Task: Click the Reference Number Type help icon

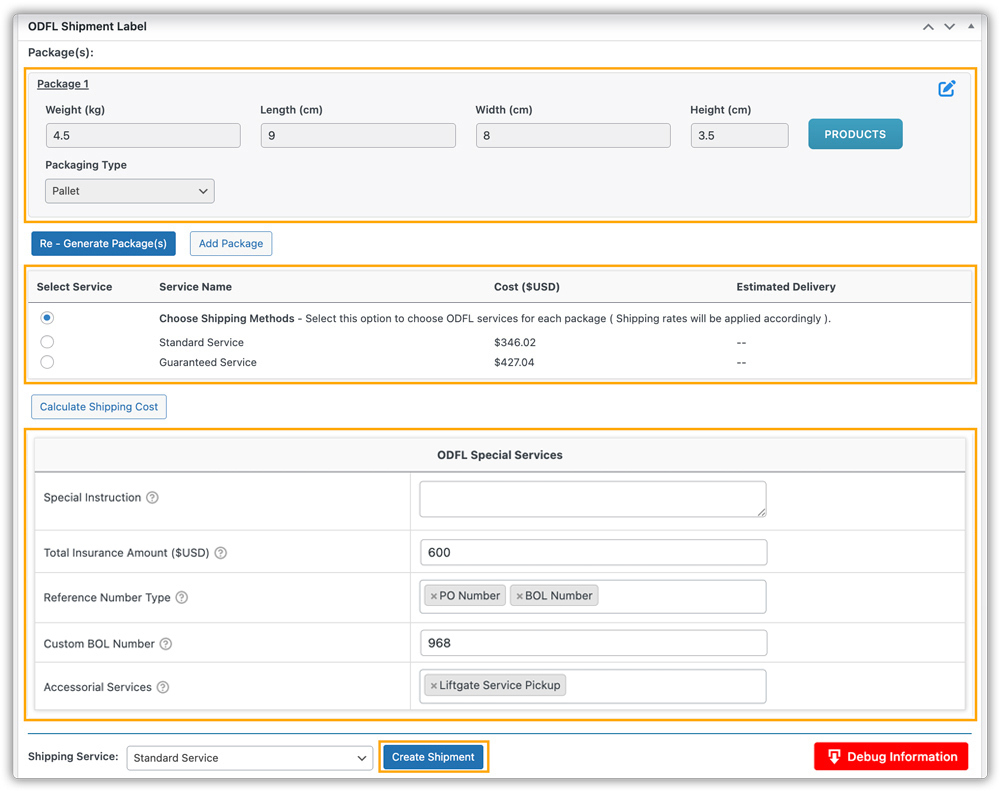Action: tap(182, 597)
